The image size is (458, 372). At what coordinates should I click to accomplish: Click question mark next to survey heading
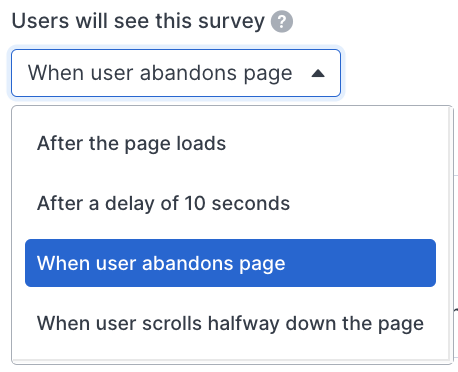click(x=282, y=22)
